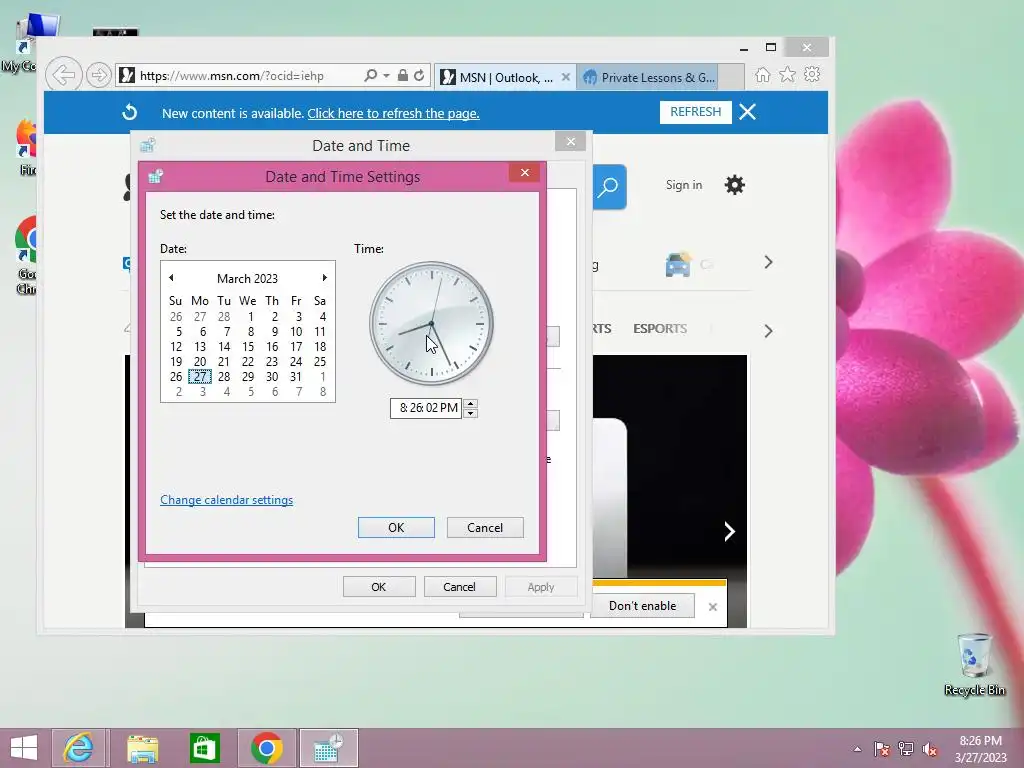Click the Firefox desktop shortcut
The image size is (1024, 768).
click(x=26, y=147)
